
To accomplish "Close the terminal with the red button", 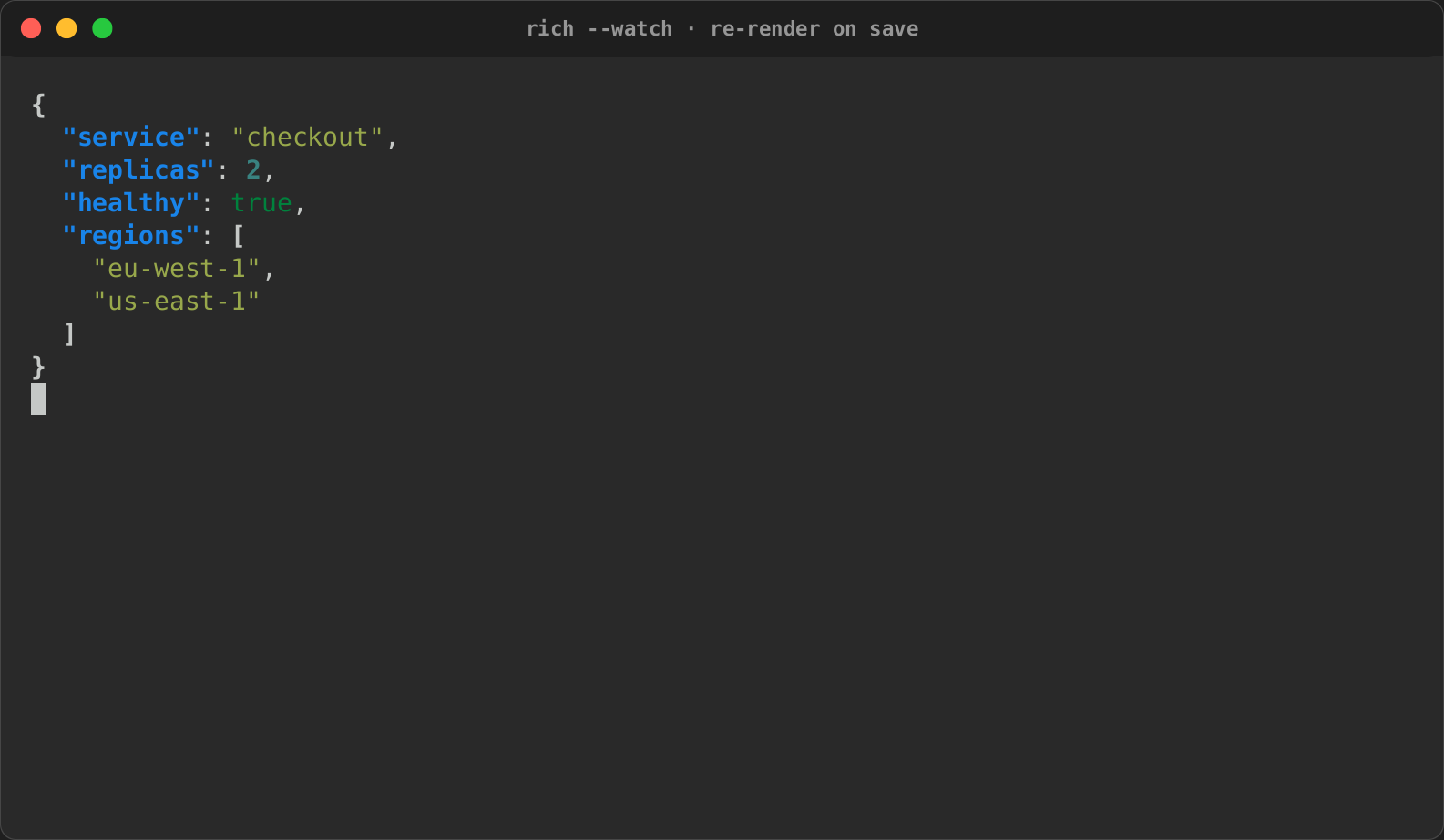I will coord(31,28).
